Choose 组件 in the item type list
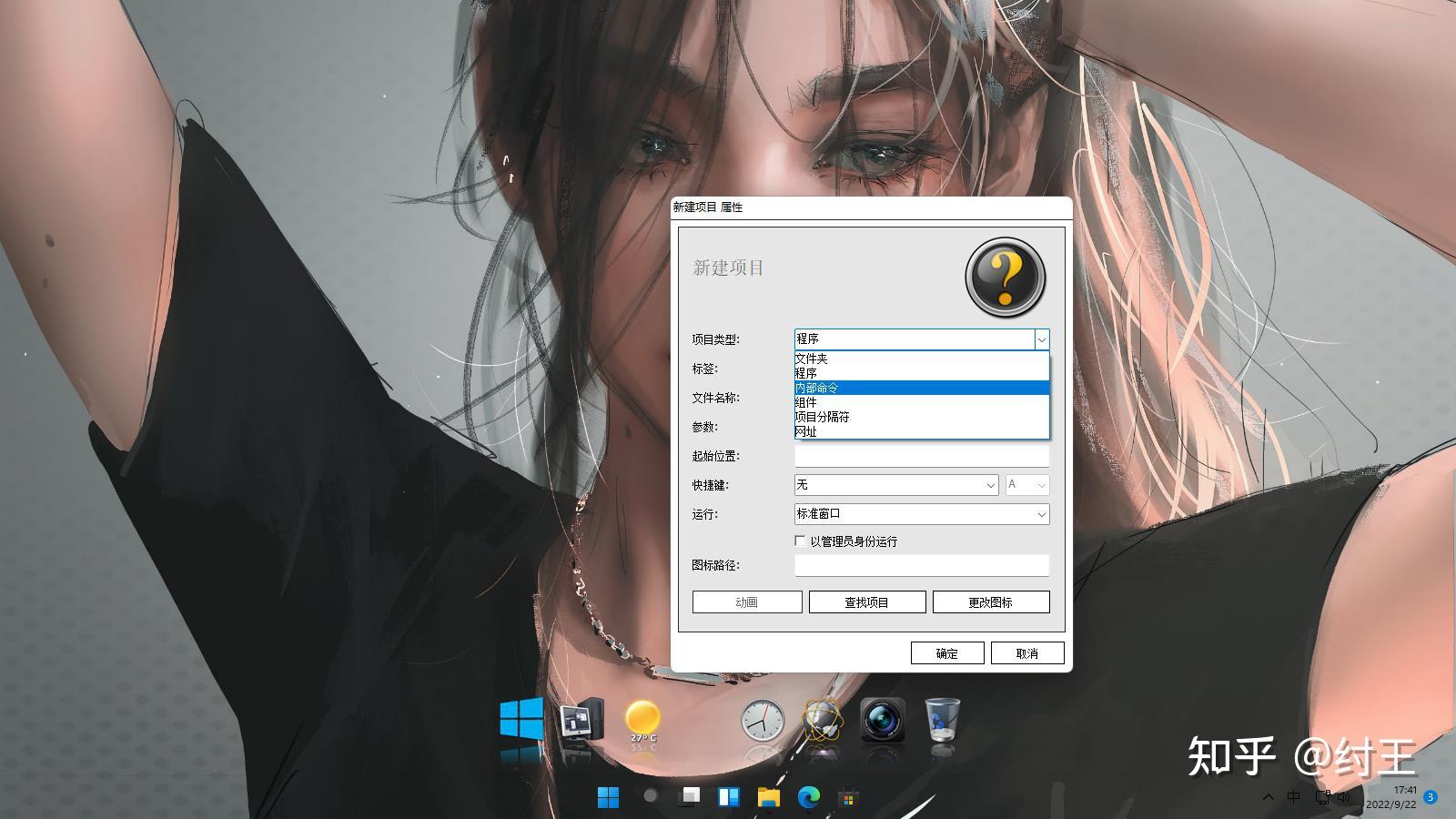Screen dimensions: 1456x819 coord(922,402)
